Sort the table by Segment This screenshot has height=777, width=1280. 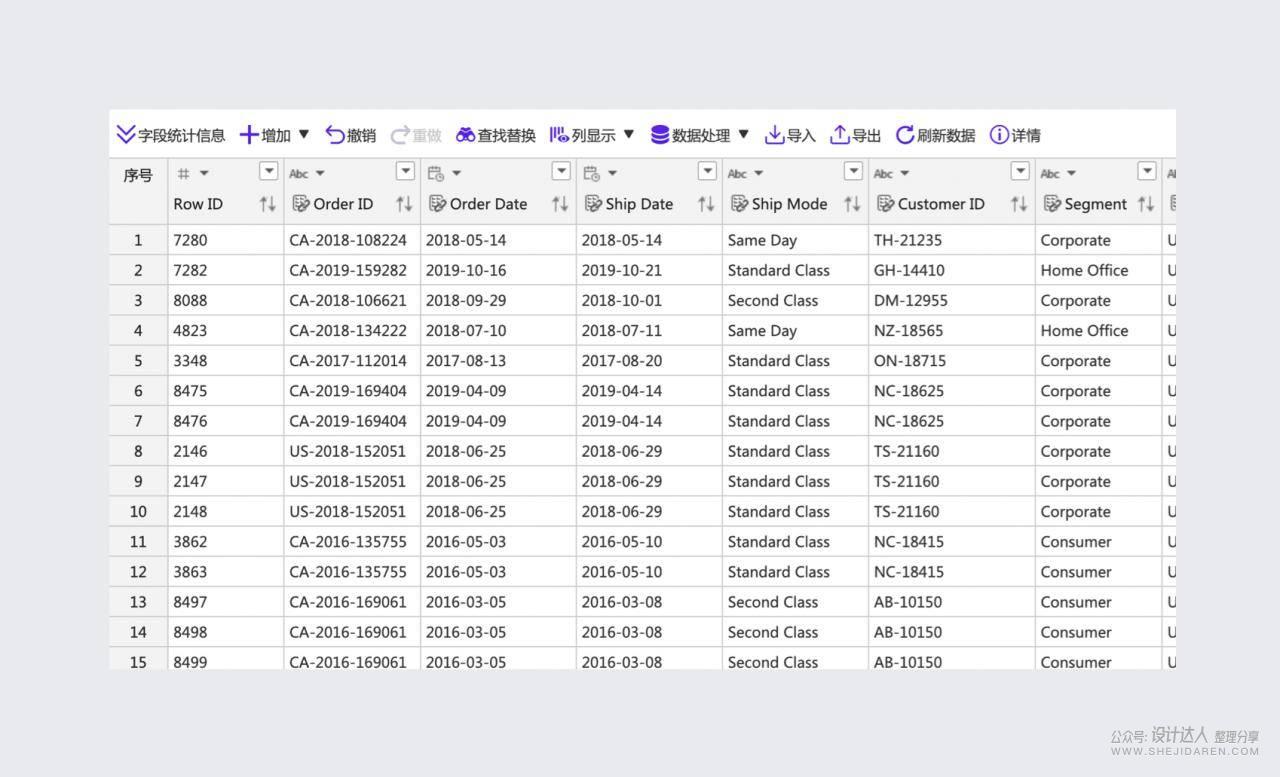tap(1146, 204)
